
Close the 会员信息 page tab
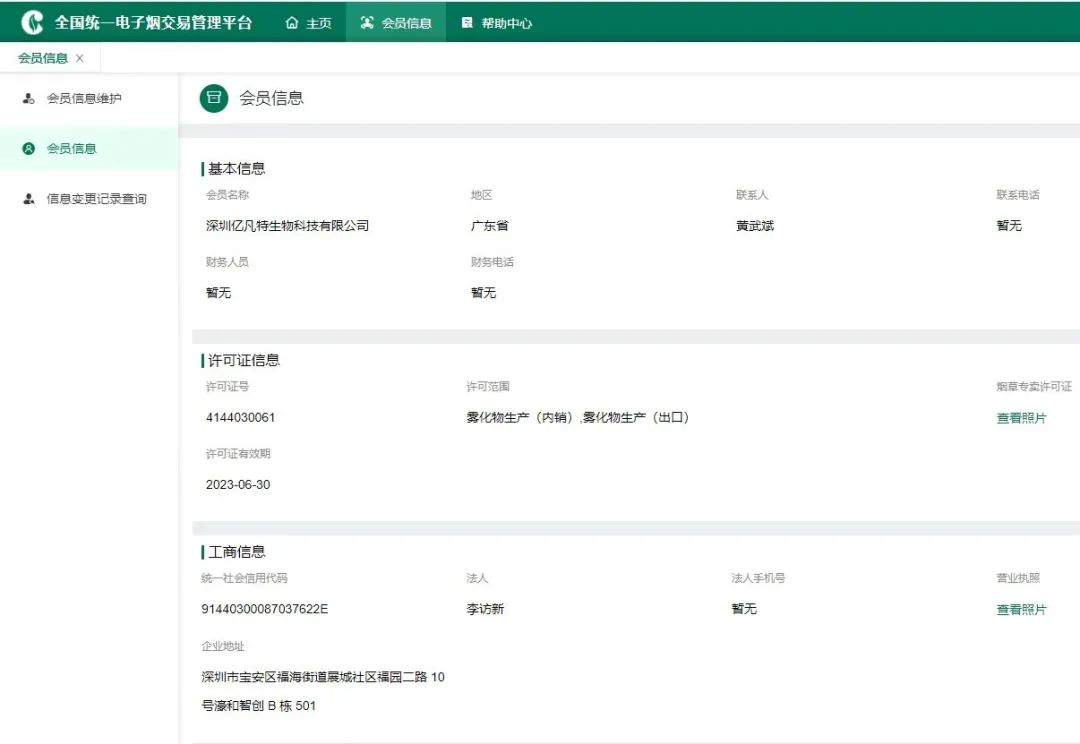(x=80, y=58)
